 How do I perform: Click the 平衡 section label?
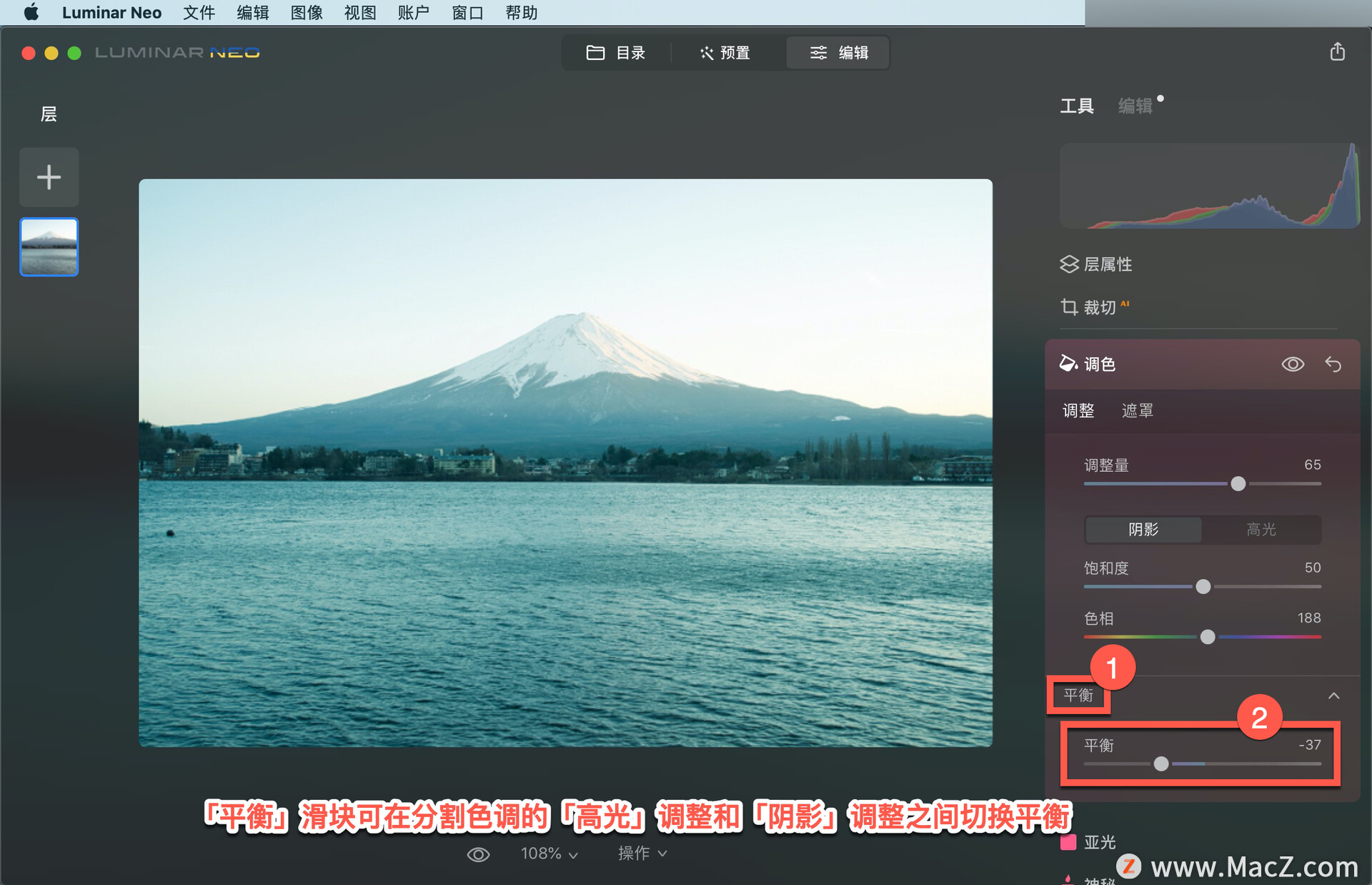pyautogui.click(x=1078, y=695)
